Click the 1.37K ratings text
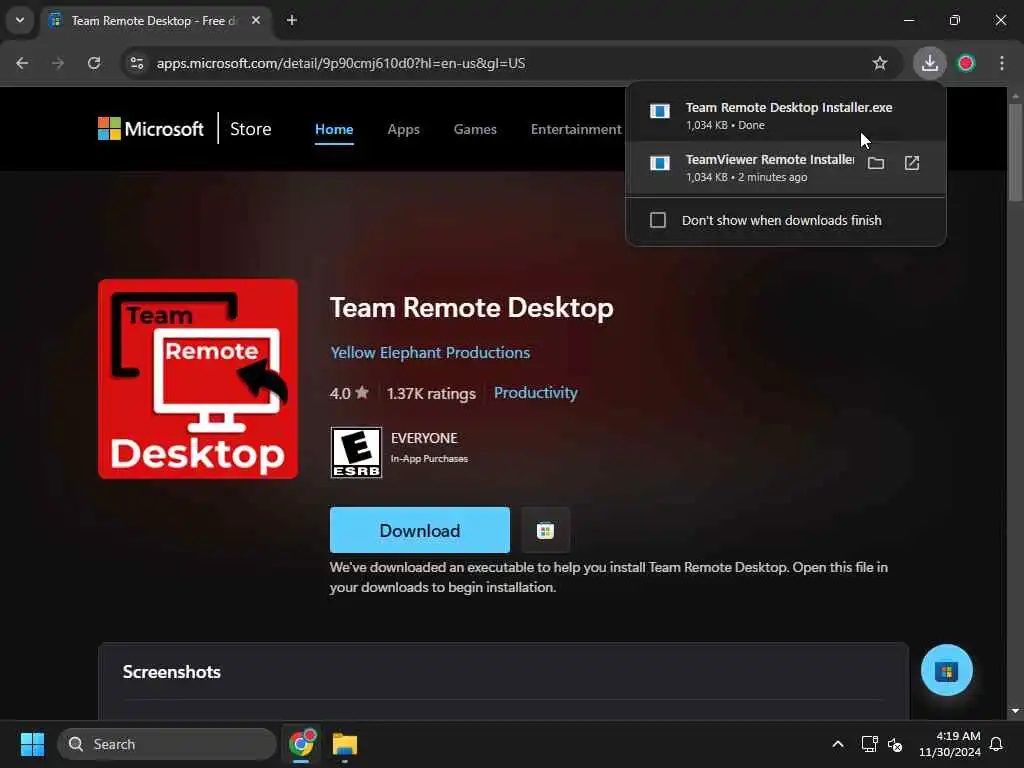 (431, 393)
